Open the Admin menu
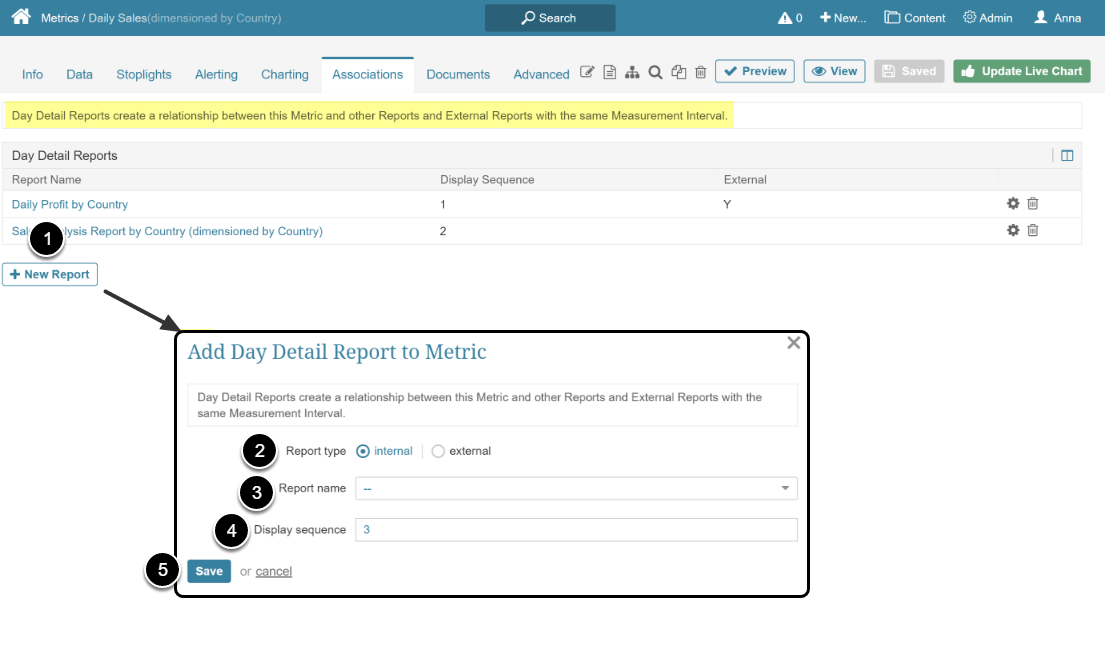 tap(987, 17)
